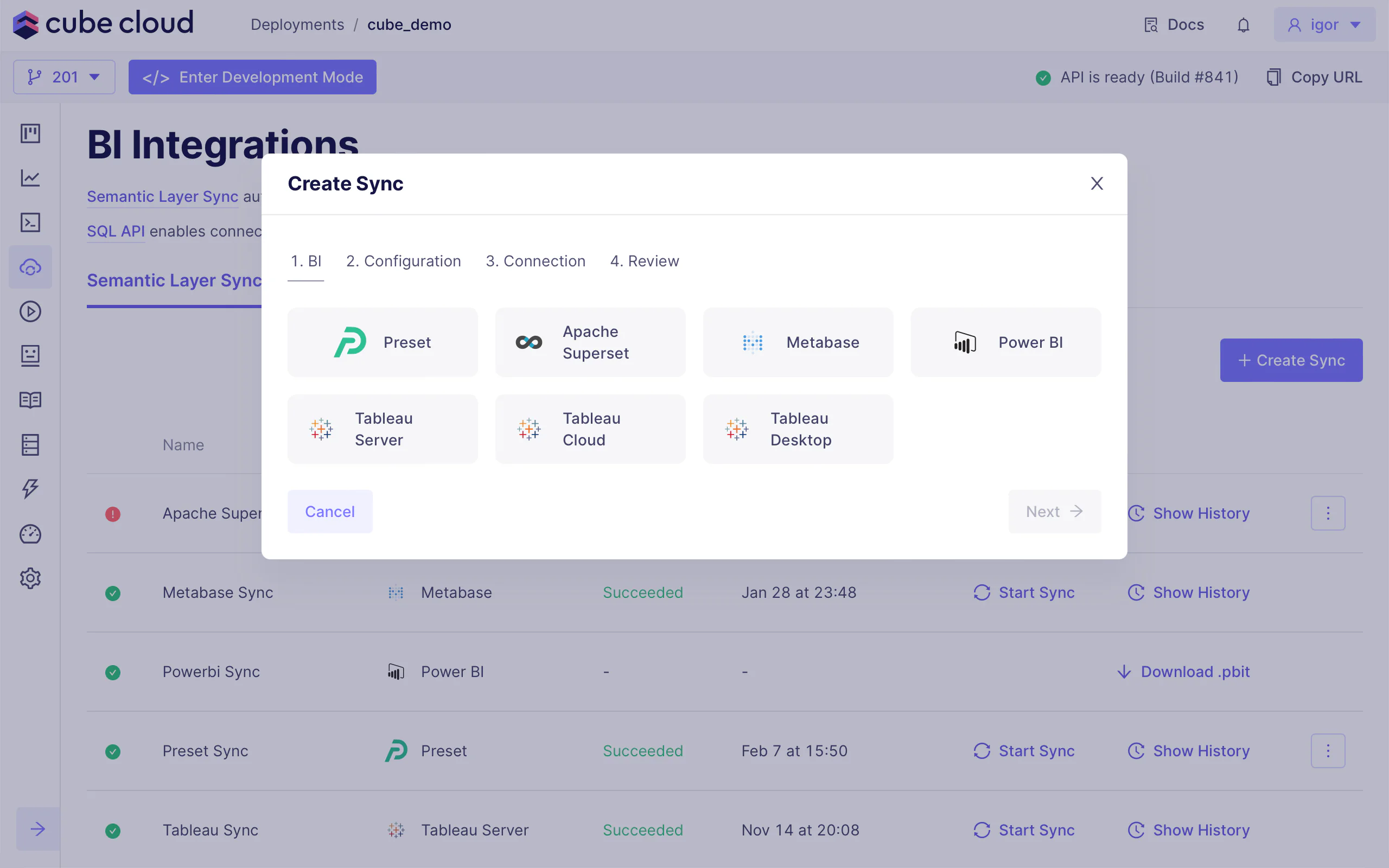Close the Create Sync dialog
The height and width of the screenshot is (868, 1389).
click(x=1096, y=184)
